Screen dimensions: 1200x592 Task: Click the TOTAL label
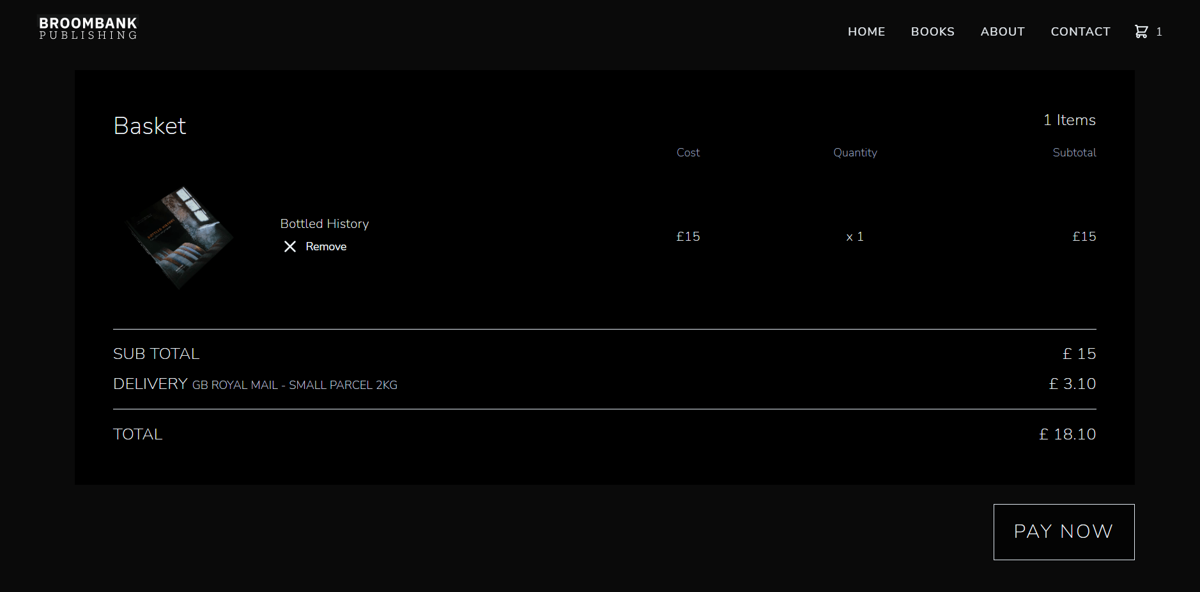pos(138,434)
